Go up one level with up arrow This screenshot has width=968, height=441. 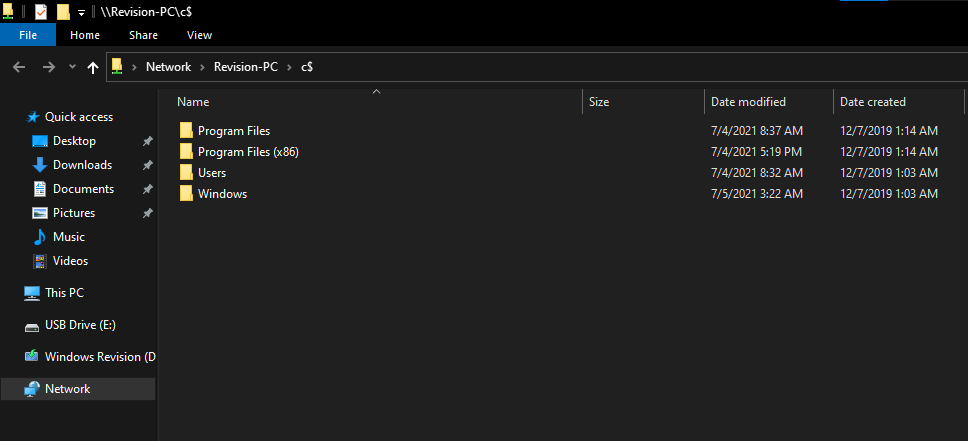[93, 67]
